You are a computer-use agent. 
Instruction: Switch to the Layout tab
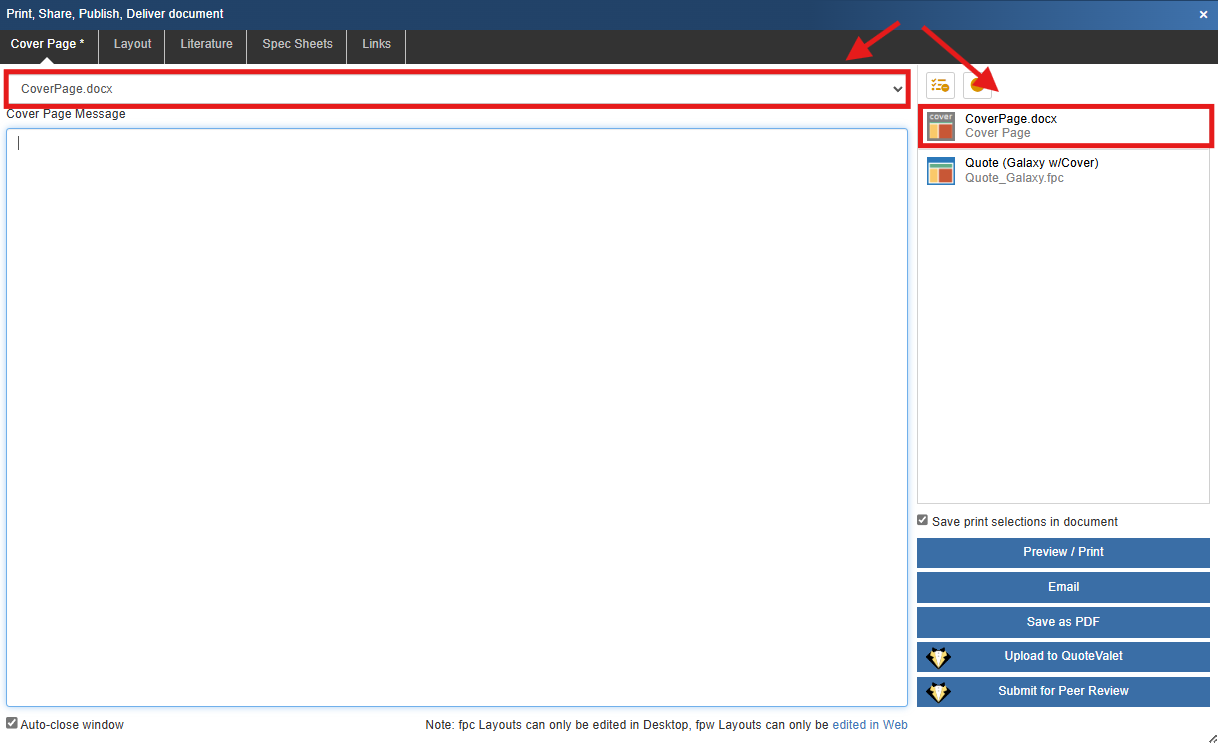coord(132,44)
